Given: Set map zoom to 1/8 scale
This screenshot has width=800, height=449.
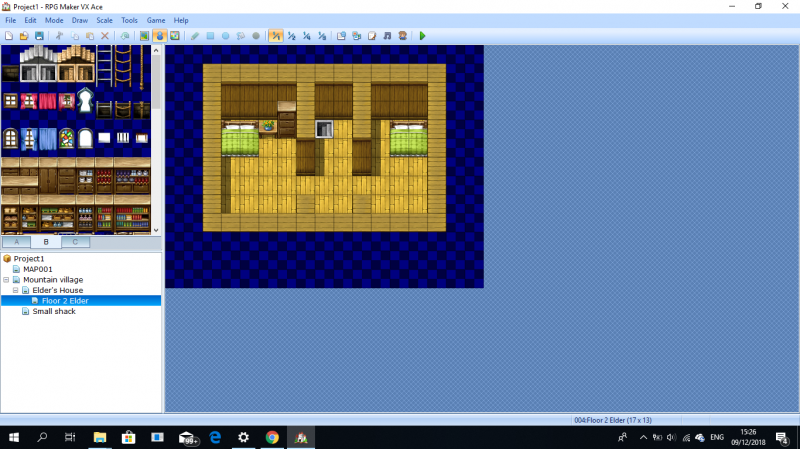Looking at the screenshot, I should (322, 36).
